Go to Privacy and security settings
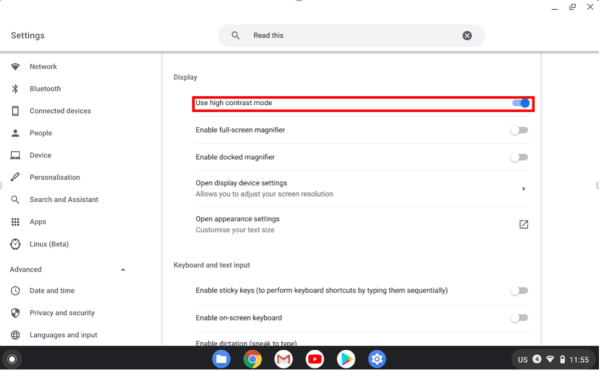The height and width of the screenshot is (371, 600). 62,313
